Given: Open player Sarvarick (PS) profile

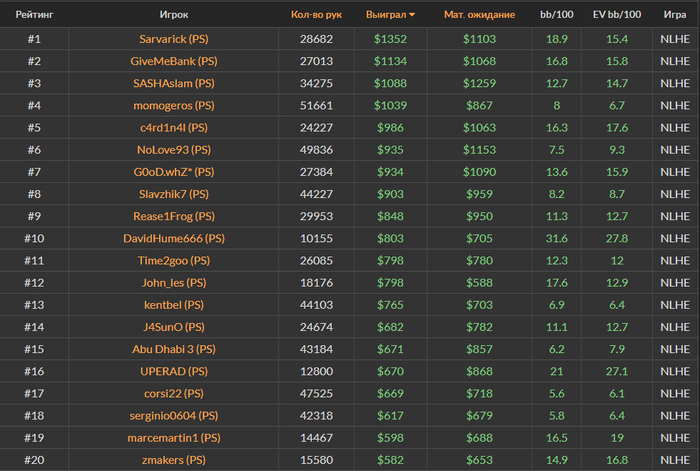Looking at the screenshot, I should click(x=173, y=39).
